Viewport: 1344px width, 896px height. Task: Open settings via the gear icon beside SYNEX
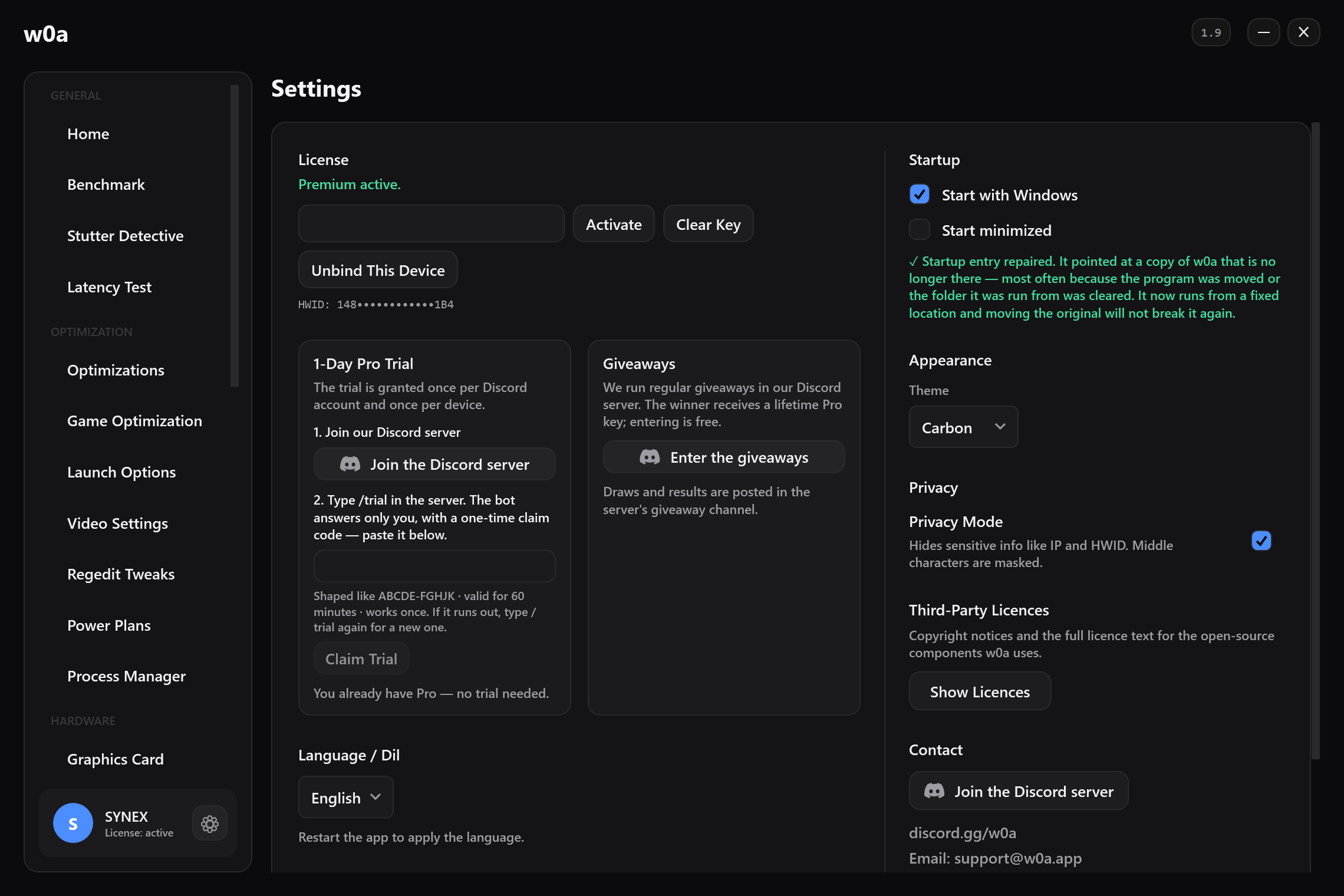pos(210,823)
